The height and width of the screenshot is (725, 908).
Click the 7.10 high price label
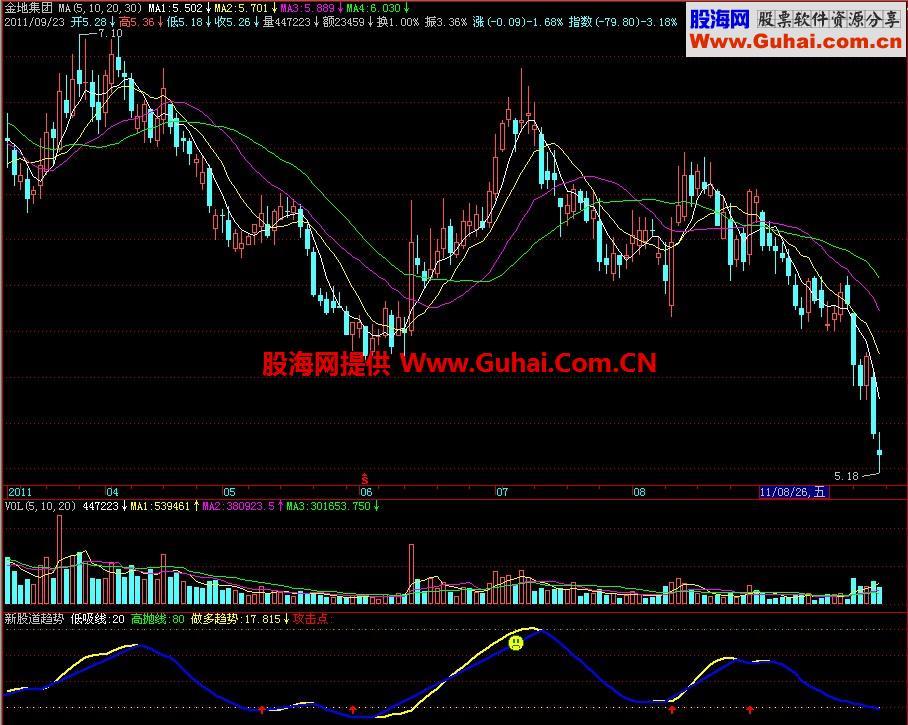pyautogui.click(x=111, y=34)
